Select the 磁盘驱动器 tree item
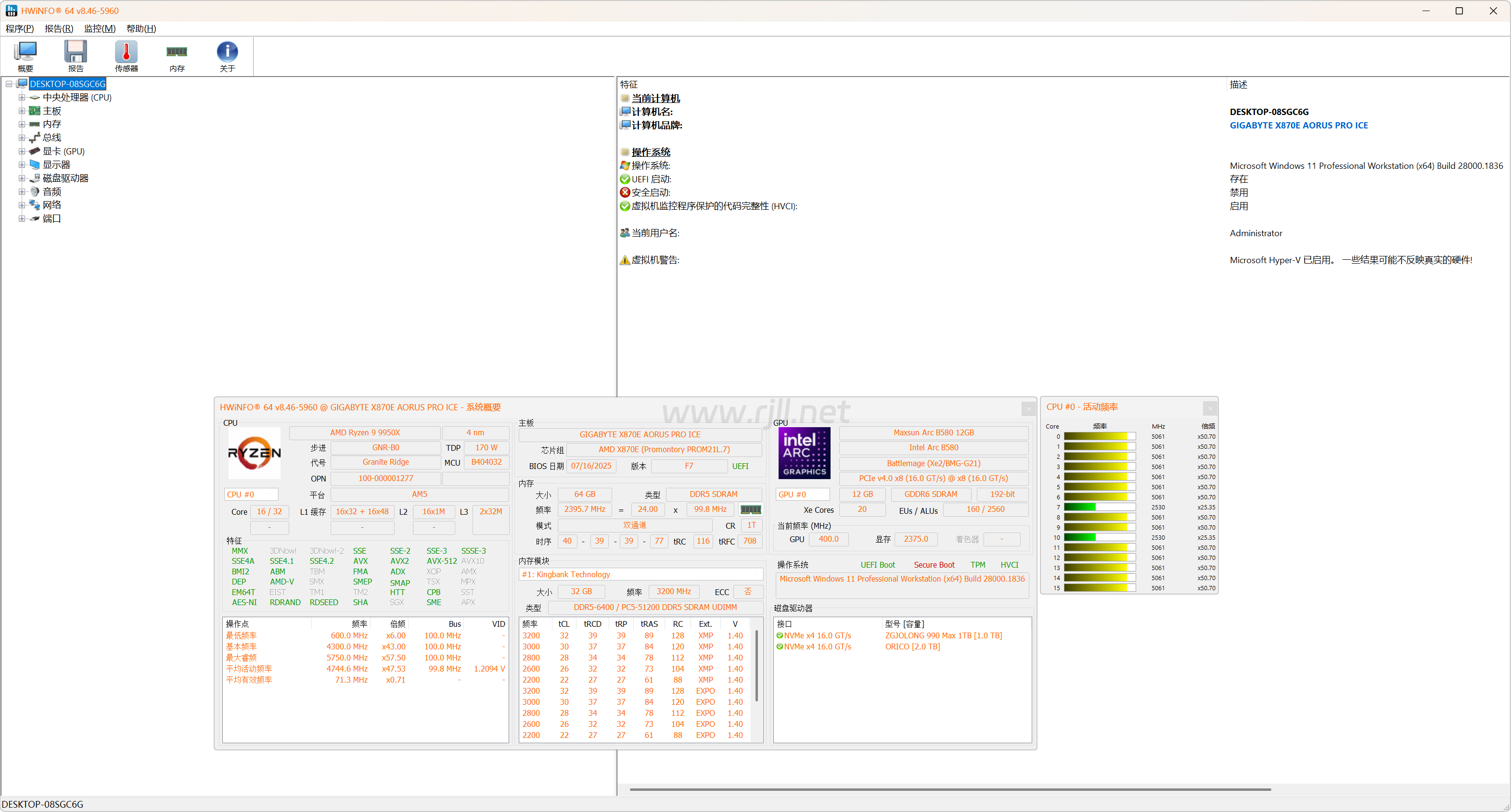 click(65, 178)
